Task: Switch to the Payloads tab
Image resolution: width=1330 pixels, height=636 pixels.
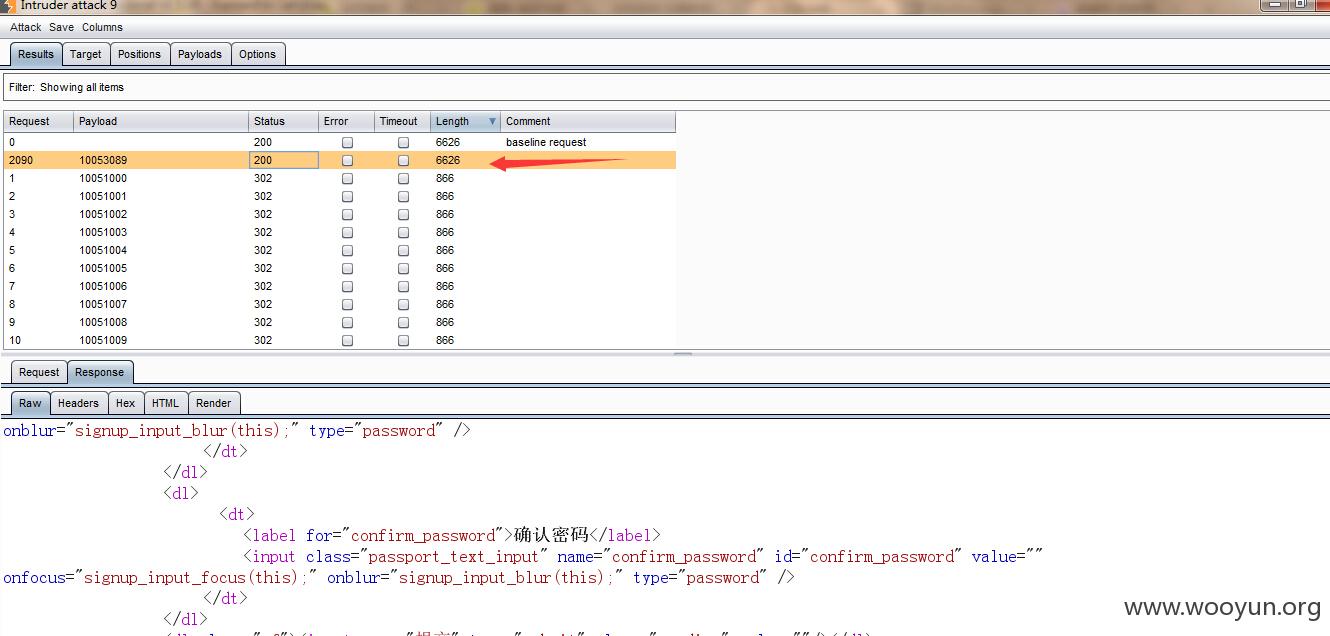Action: click(x=200, y=54)
